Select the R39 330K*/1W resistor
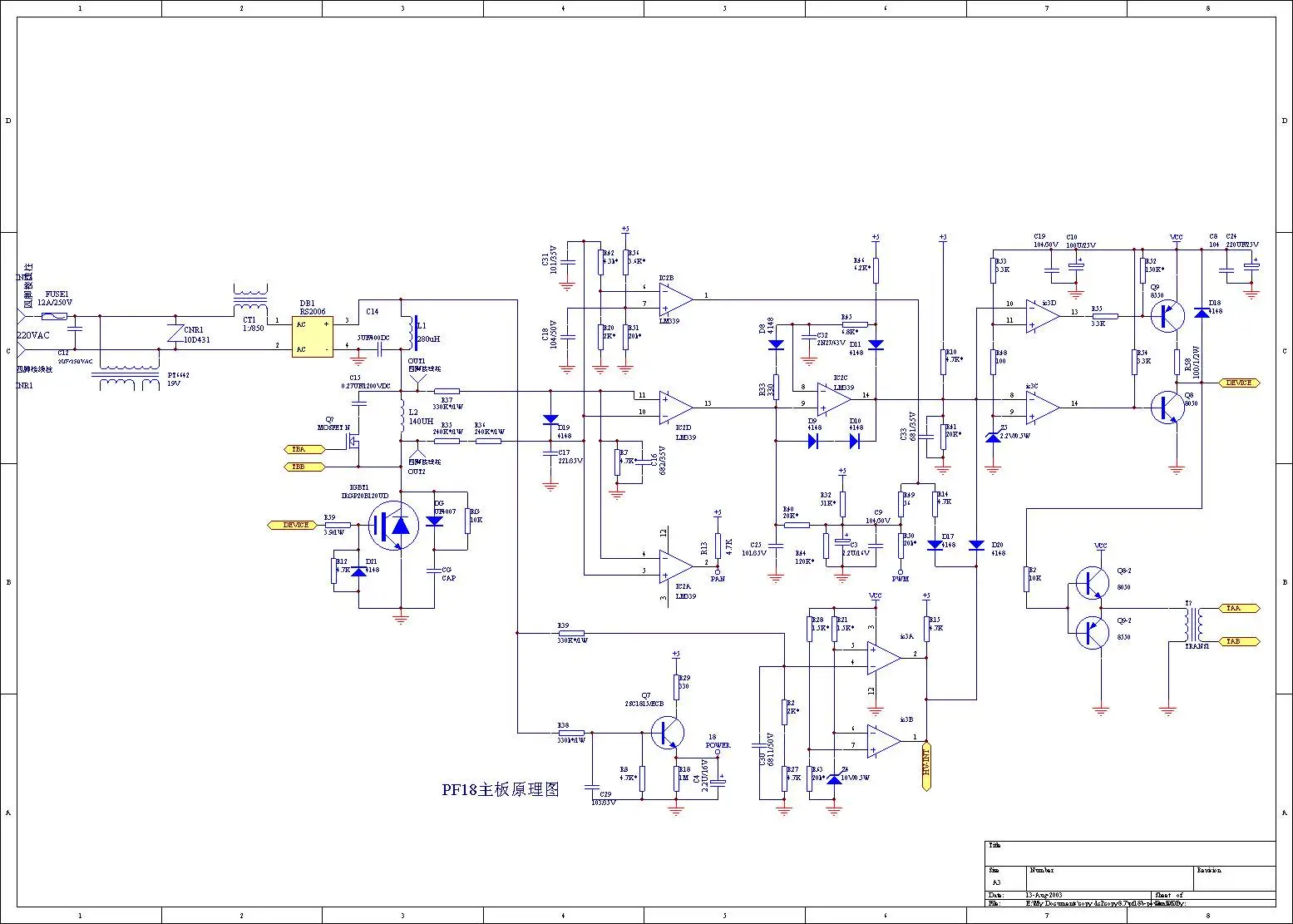This screenshot has height=924, width=1293. tap(571, 633)
